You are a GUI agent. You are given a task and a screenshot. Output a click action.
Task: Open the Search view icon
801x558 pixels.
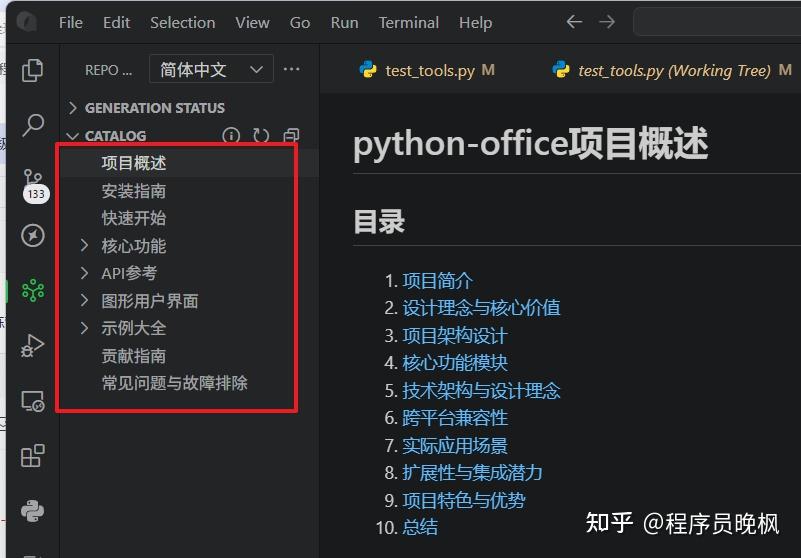(x=33, y=125)
